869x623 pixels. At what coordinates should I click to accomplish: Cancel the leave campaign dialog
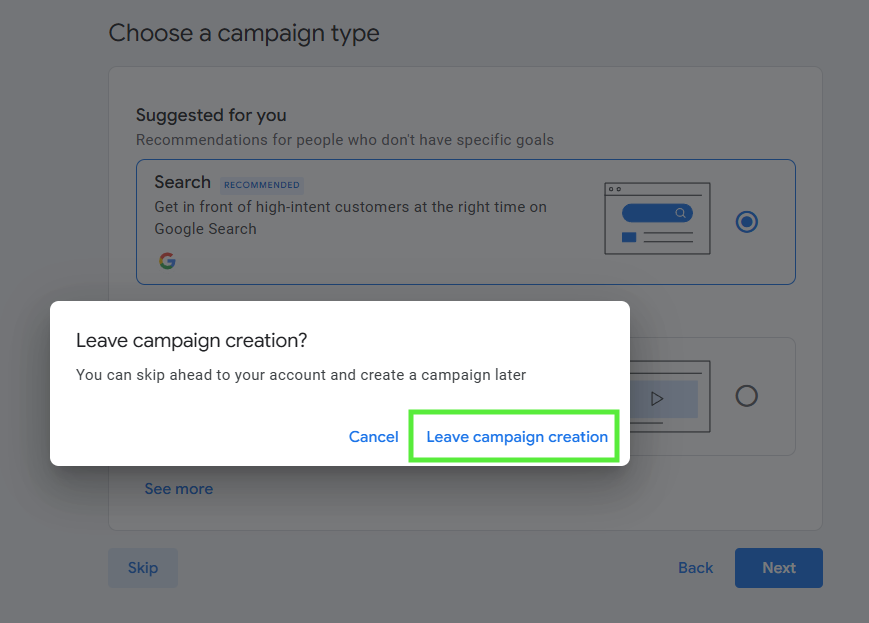click(x=373, y=437)
